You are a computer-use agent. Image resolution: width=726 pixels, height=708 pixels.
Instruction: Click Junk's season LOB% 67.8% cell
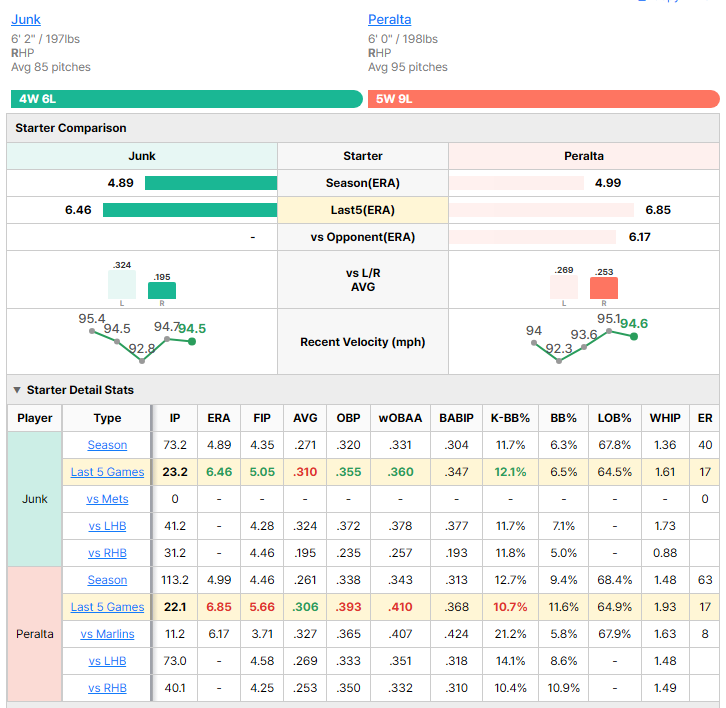[614, 445]
